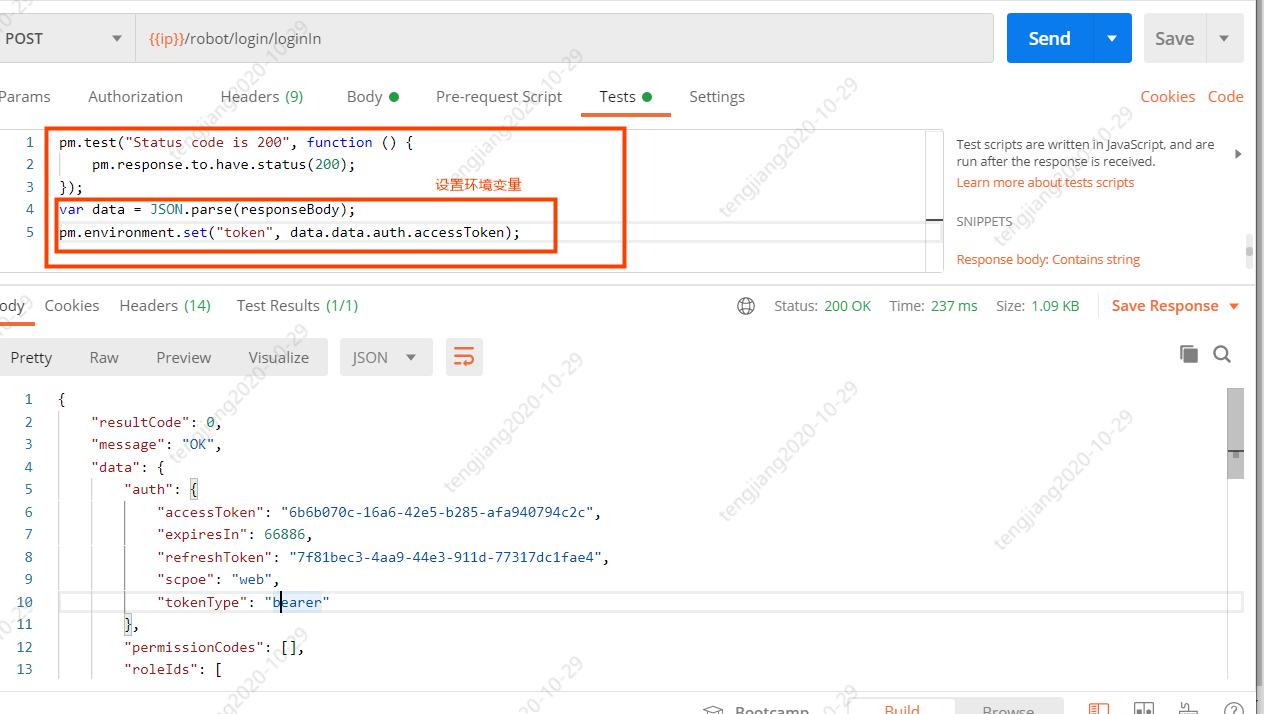Image resolution: width=1264 pixels, height=714 pixels.
Task: Click the "refreshToken" value line
Action: [x=383, y=556]
